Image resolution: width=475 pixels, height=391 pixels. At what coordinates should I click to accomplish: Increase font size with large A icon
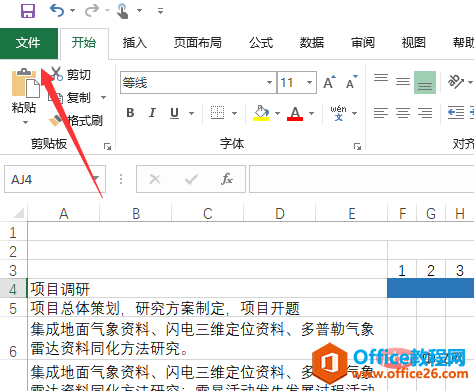(x=329, y=82)
